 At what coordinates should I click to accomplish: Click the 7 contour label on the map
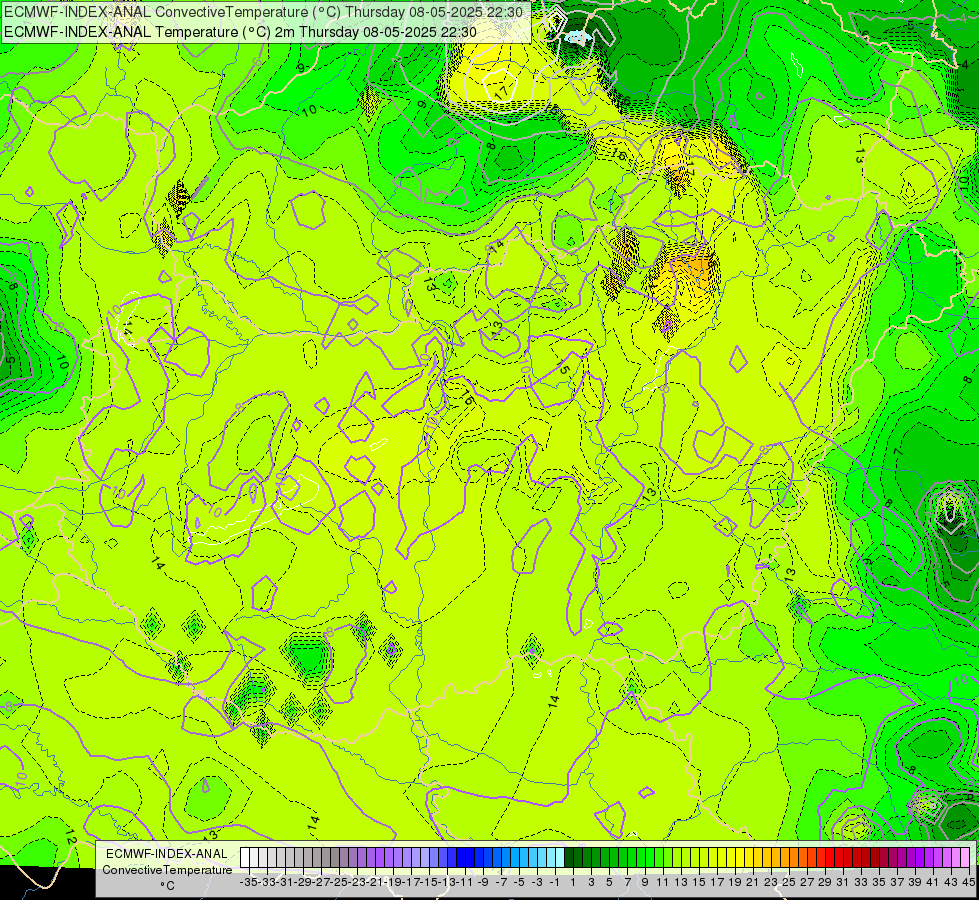click(x=898, y=450)
